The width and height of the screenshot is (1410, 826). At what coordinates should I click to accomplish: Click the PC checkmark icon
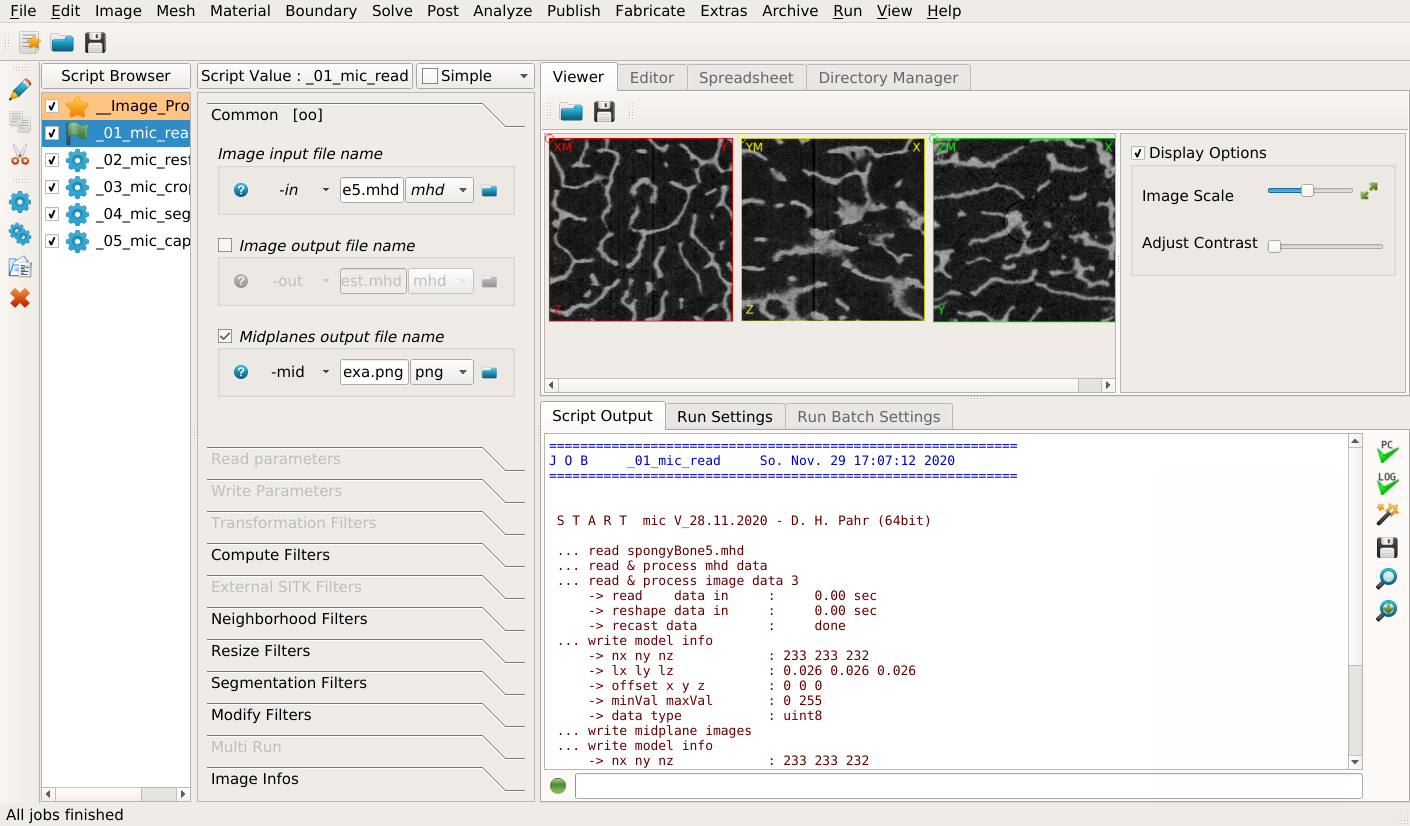click(x=1387, y=451)
